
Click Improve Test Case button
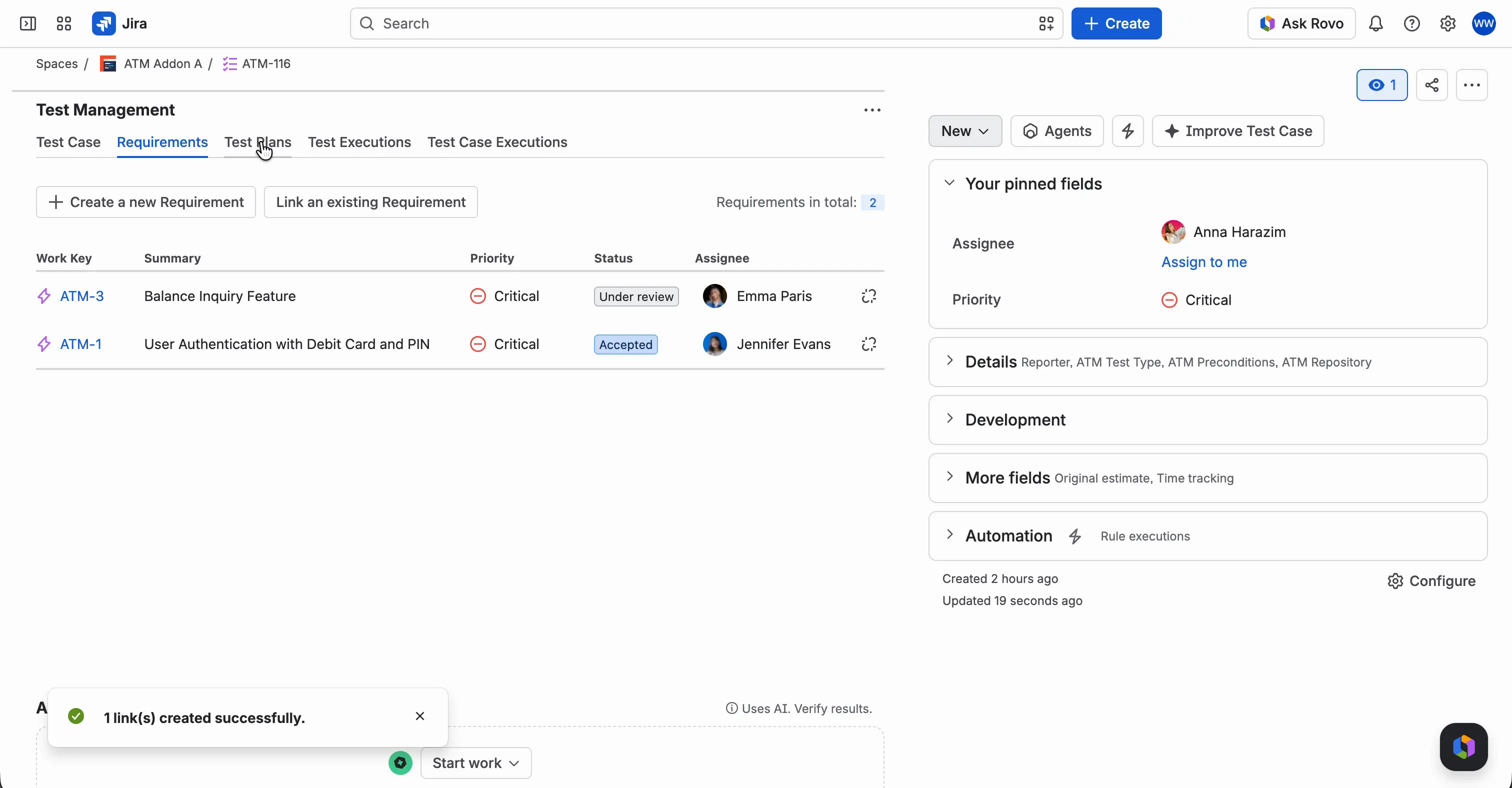pyautogui.click(x=1238, y=131)
